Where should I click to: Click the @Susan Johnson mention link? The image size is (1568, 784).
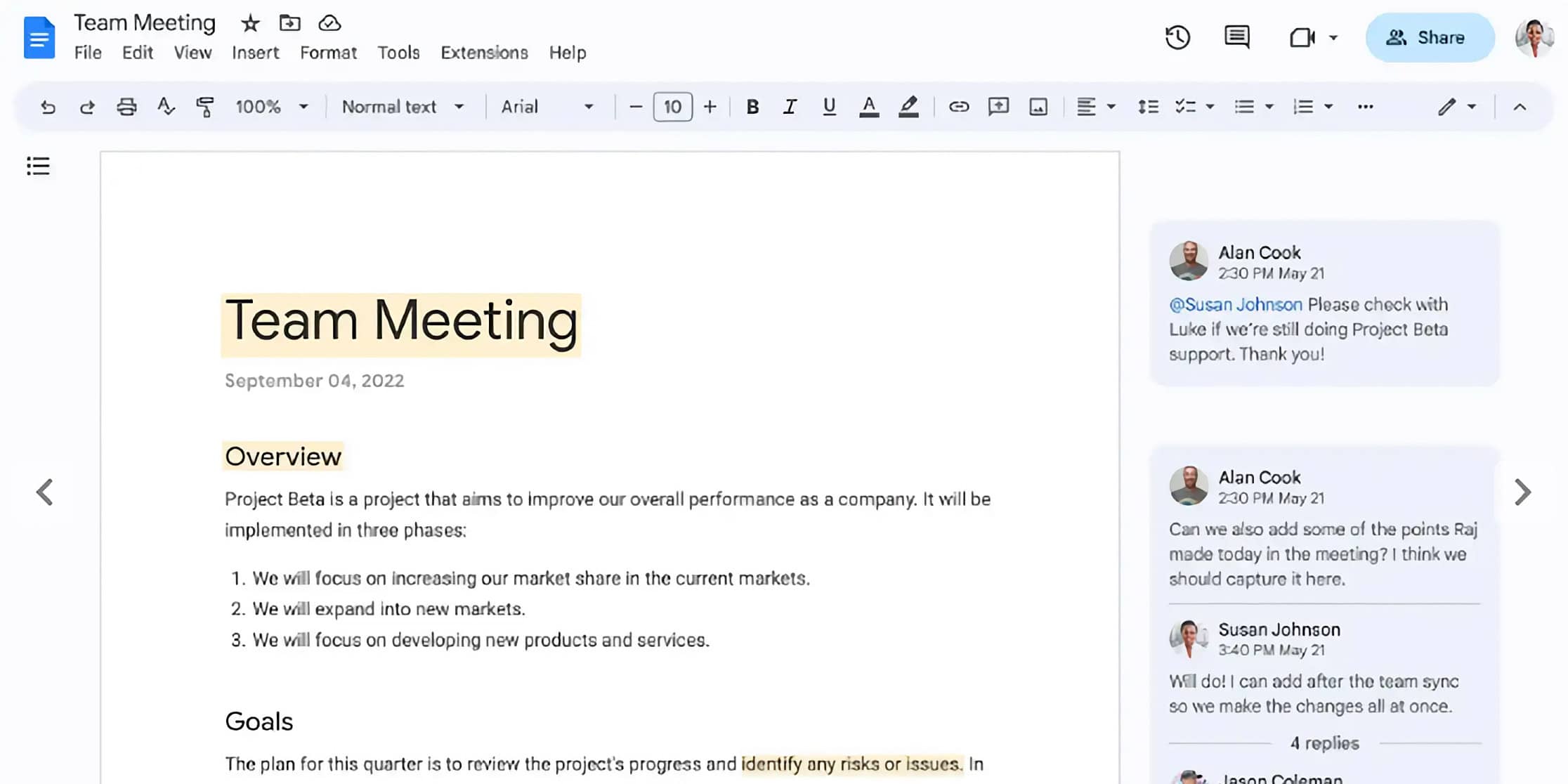tap(1235, 305)
